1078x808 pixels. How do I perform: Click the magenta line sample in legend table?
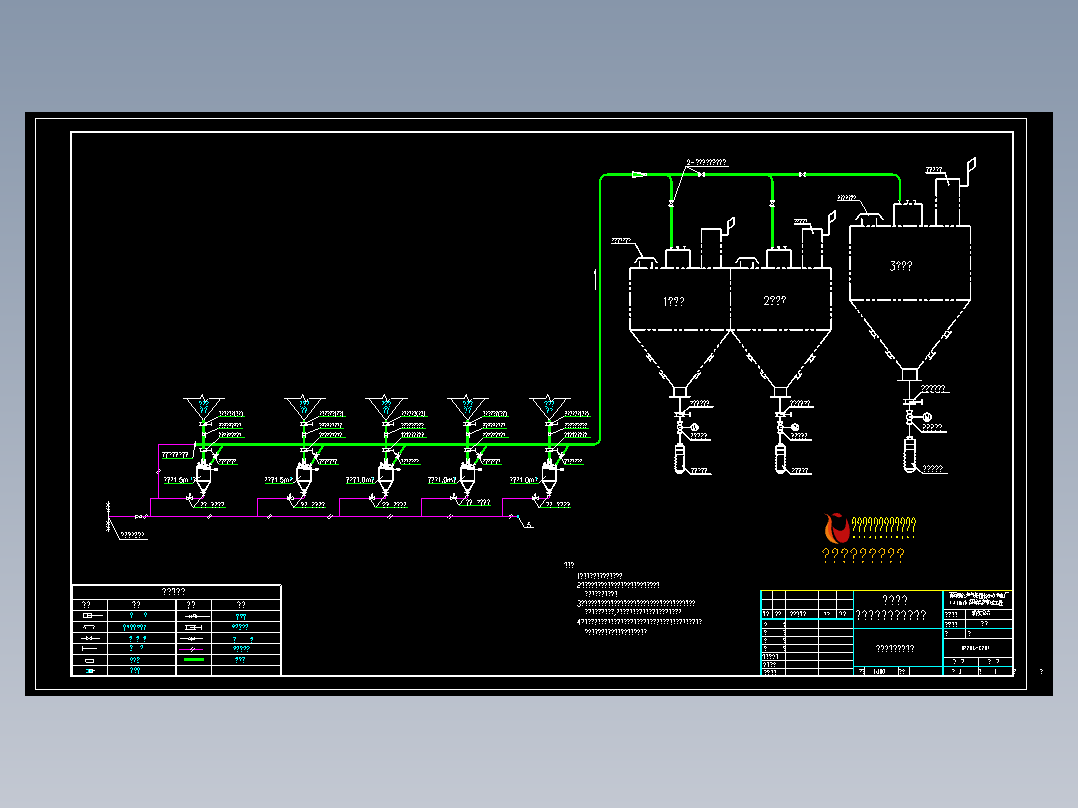click(x=191, y=649)
